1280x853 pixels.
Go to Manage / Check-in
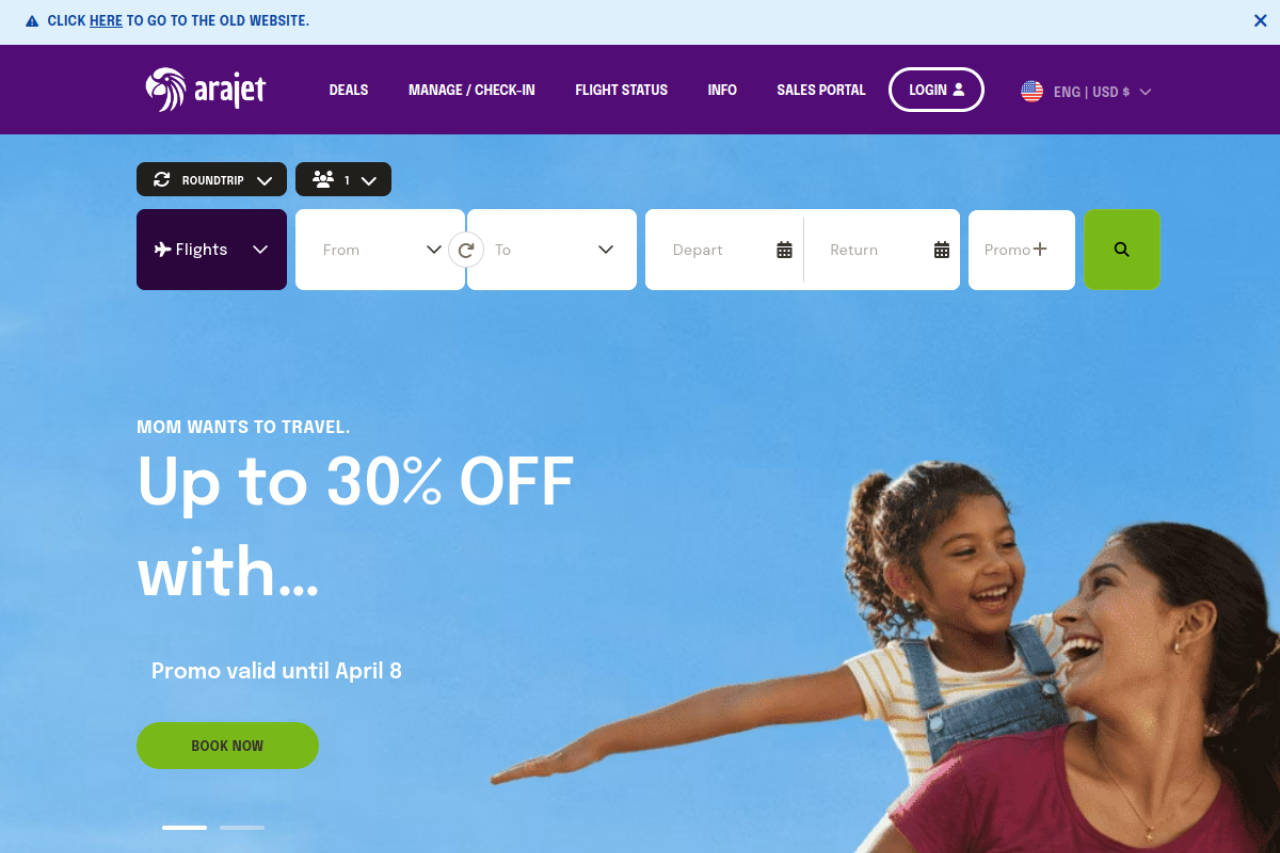472,90
